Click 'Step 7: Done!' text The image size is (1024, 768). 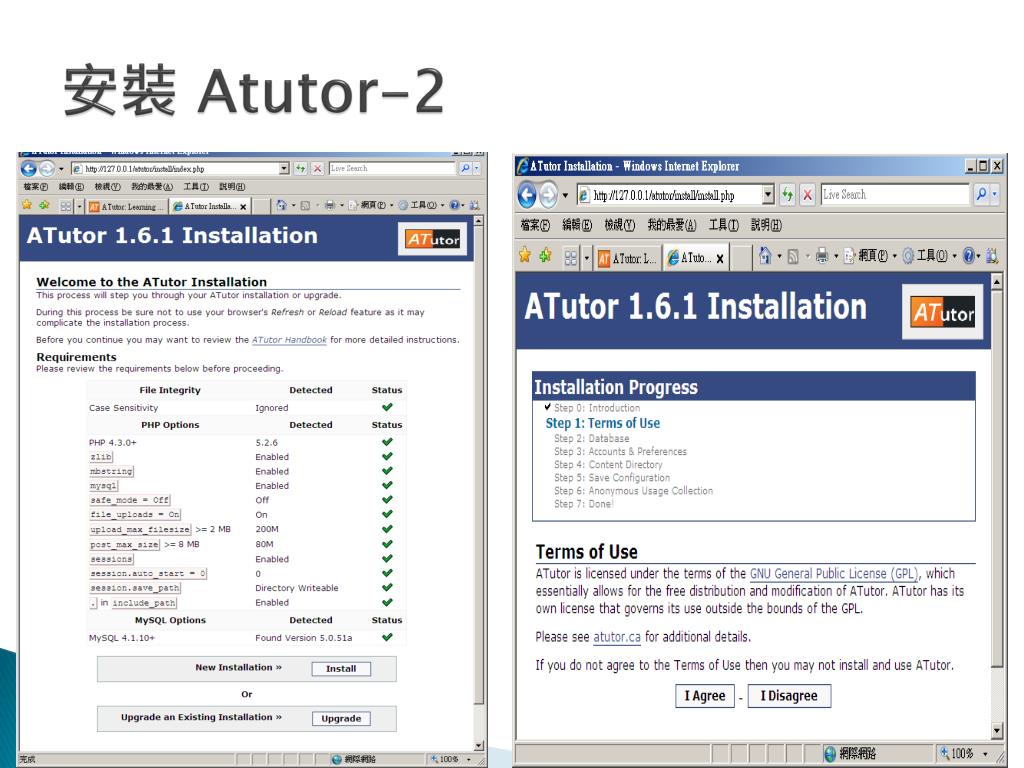tap(584, 504)
